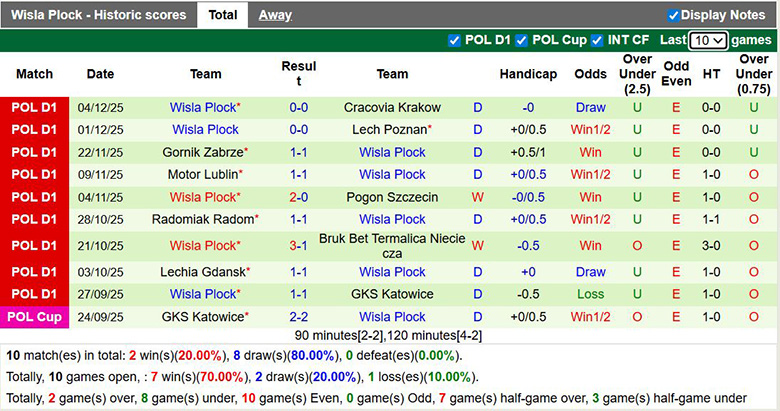Click the POL Cup league label
Viewport: 780px width, 411px height.
coord(35,317)
